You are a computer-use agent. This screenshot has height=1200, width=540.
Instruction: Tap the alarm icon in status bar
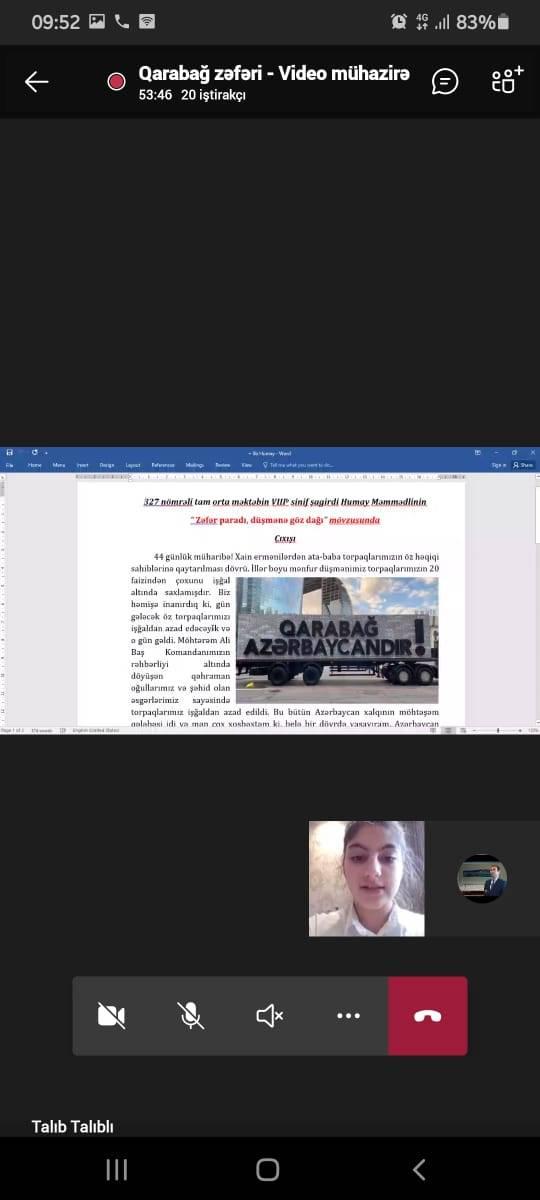click(399, 21)
